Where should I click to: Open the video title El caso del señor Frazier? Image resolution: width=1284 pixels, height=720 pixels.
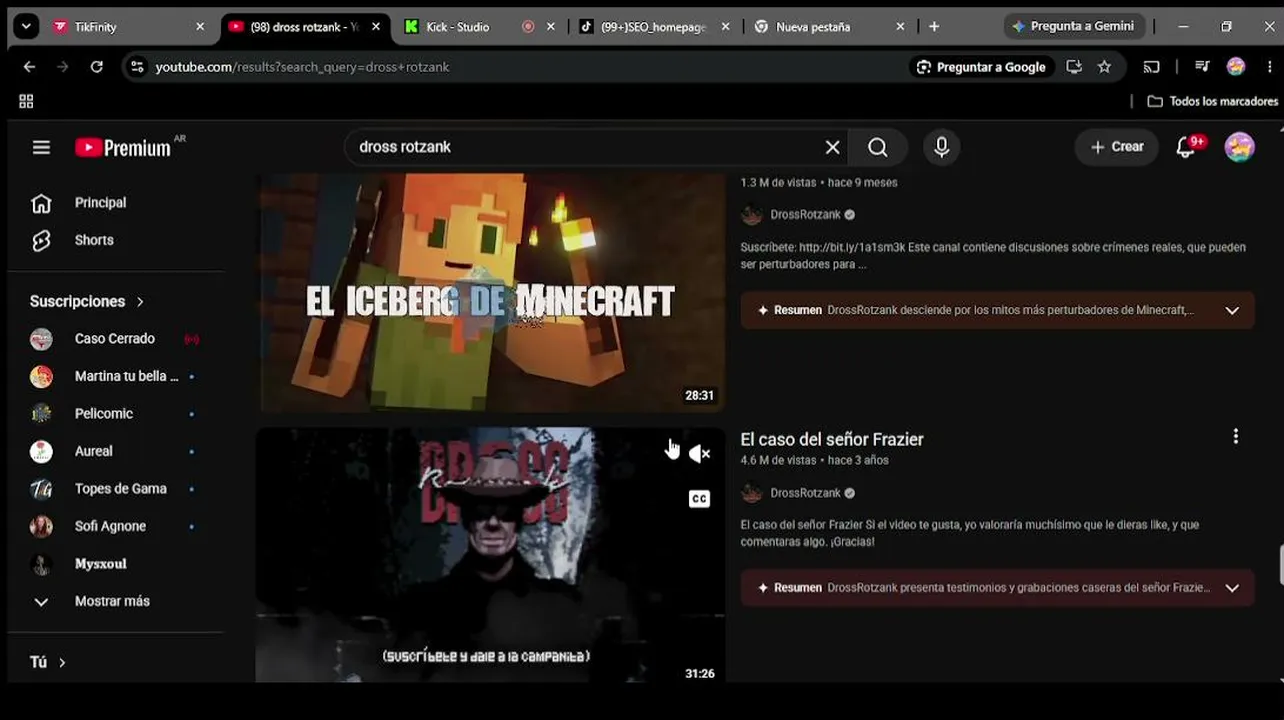[x=832, y=439]
